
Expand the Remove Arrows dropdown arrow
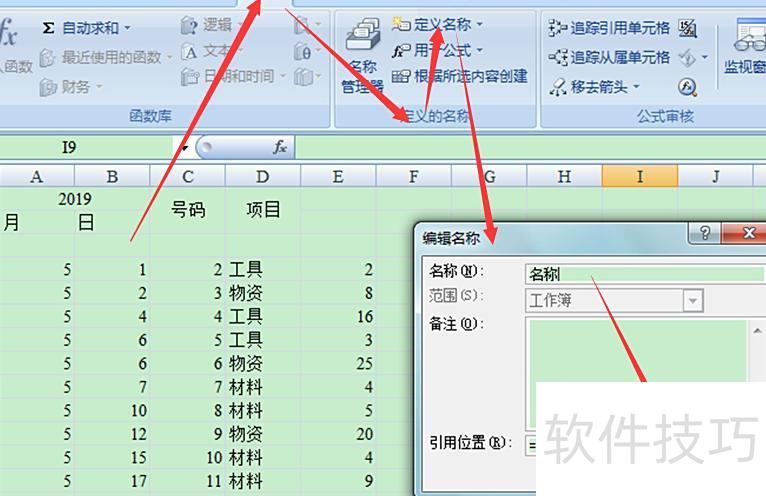[x=637, y=87]
